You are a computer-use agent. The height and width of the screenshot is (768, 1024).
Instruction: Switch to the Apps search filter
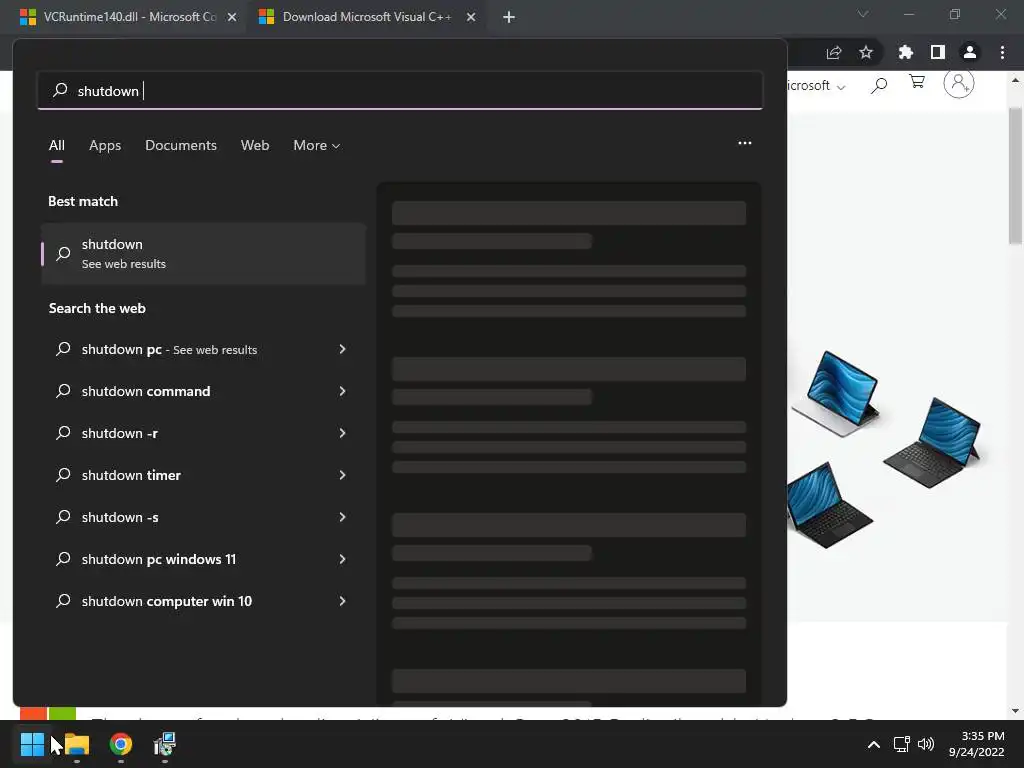coord(105,145)
